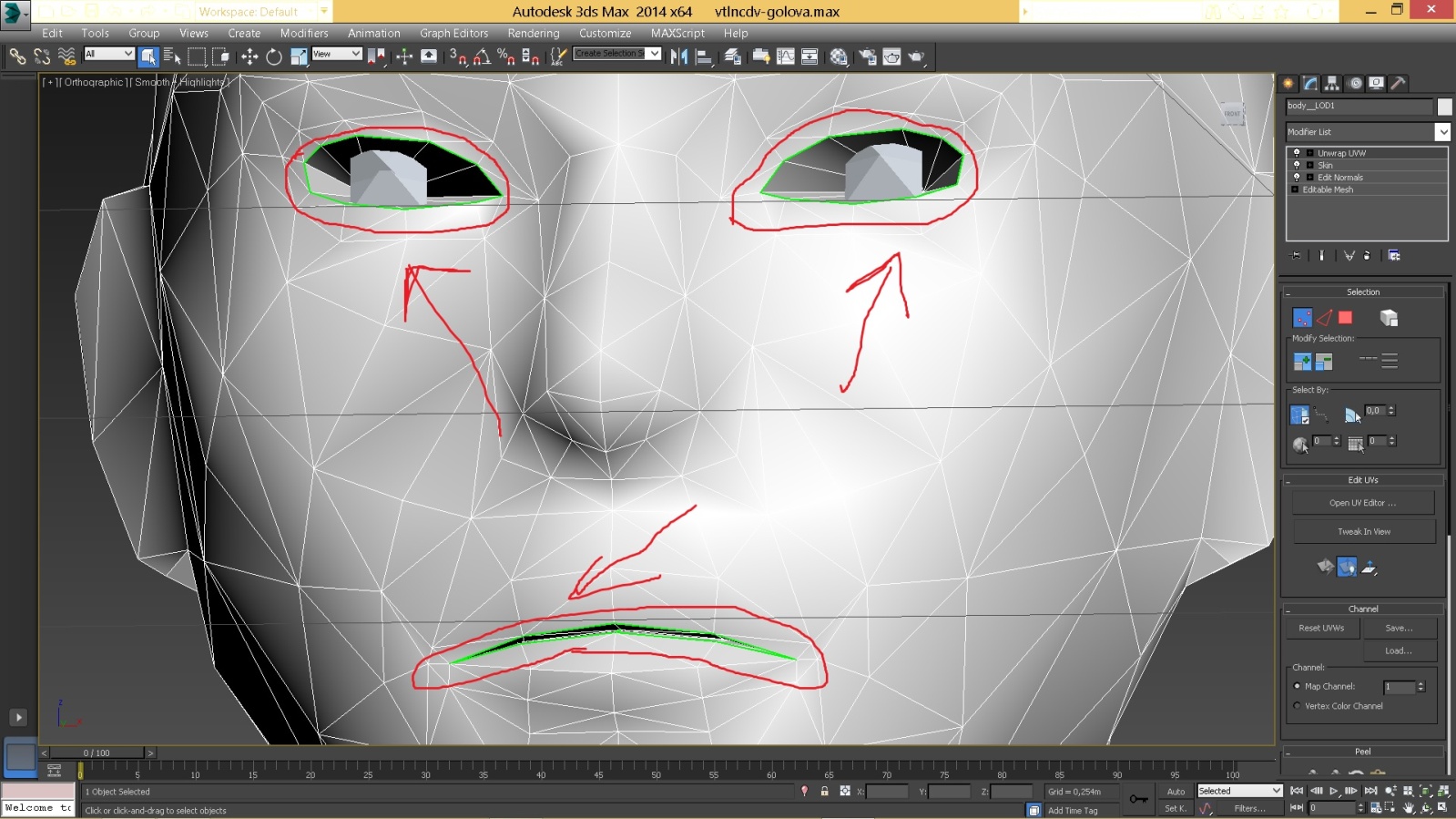Activate the Select Object tool
The height and width of the screenshot is (819, 1456).
(148, 56)
